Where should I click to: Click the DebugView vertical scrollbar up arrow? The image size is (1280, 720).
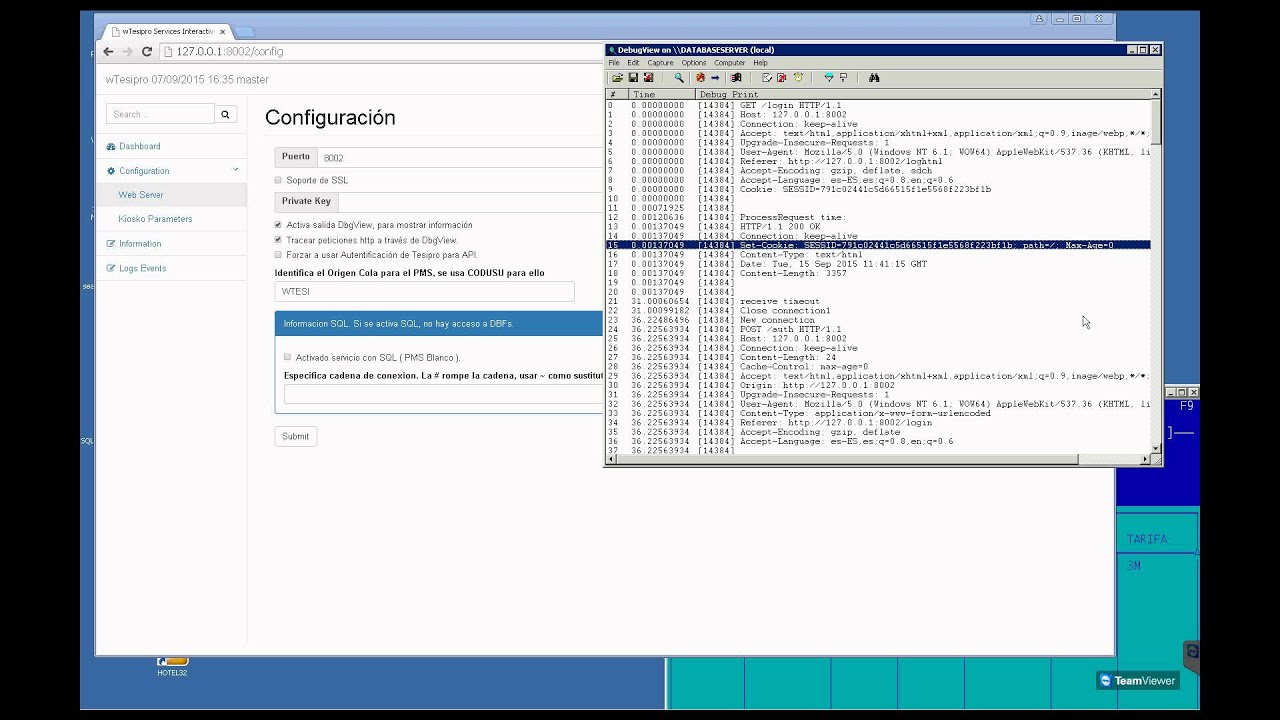tap(1156, 94)
